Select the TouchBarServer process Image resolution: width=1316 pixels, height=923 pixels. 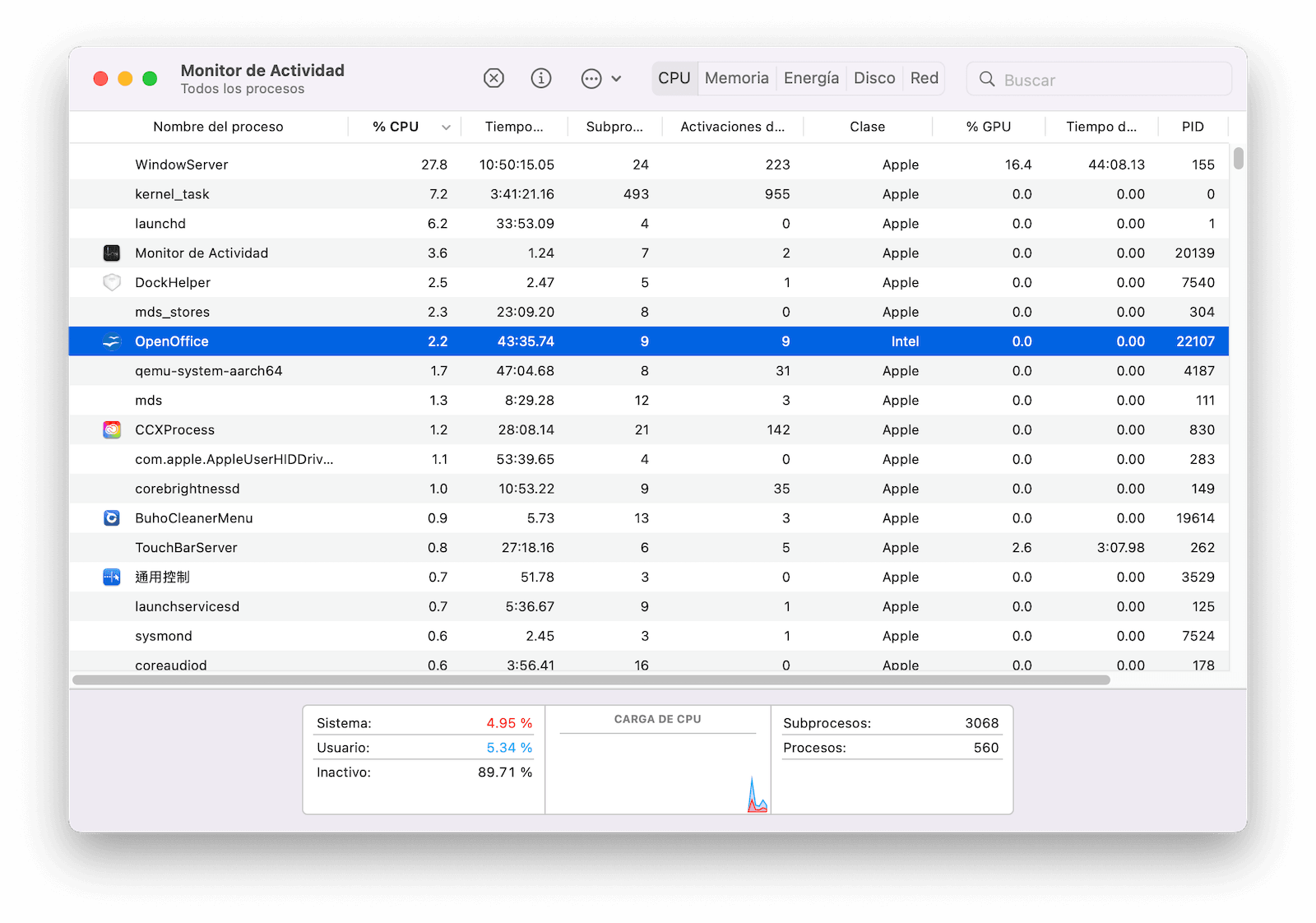click(649, 548)
